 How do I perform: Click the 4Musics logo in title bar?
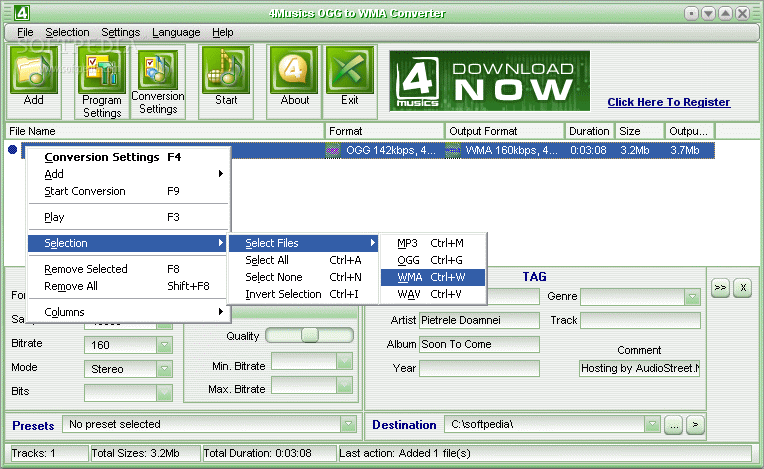(x=21, y=13)
